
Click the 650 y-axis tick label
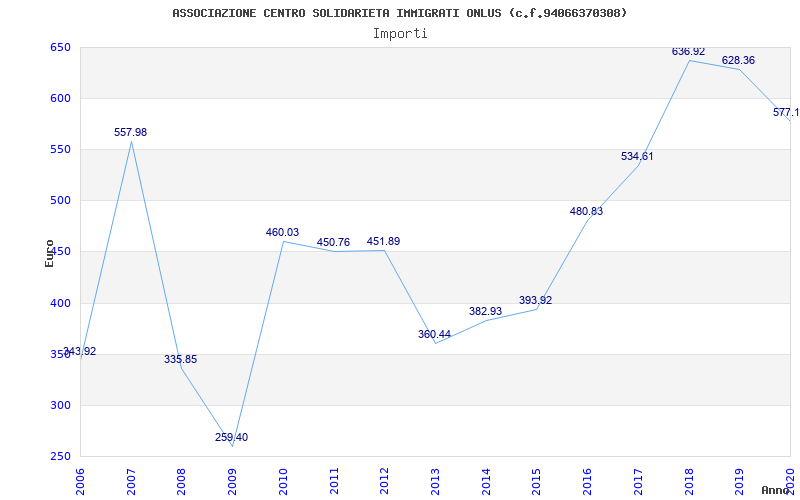pos(60,47)
